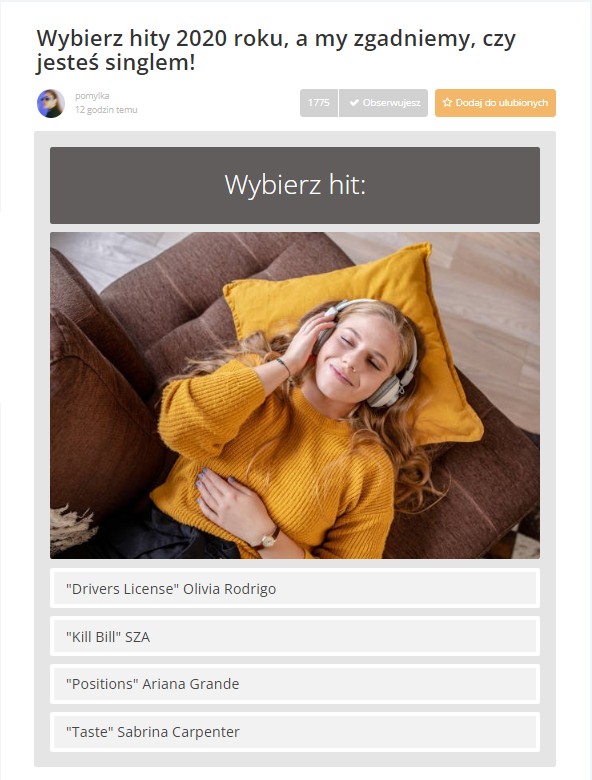Open the author's round avatar picture
This screenshot has height=780, width=592.
(51, 103)
